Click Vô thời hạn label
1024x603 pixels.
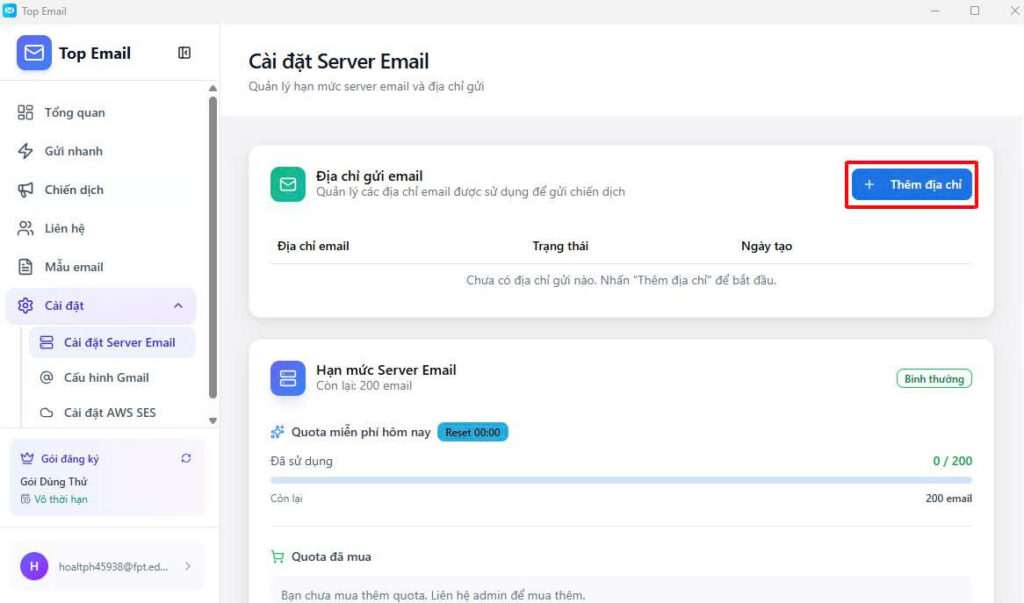(x=61, y=499)
